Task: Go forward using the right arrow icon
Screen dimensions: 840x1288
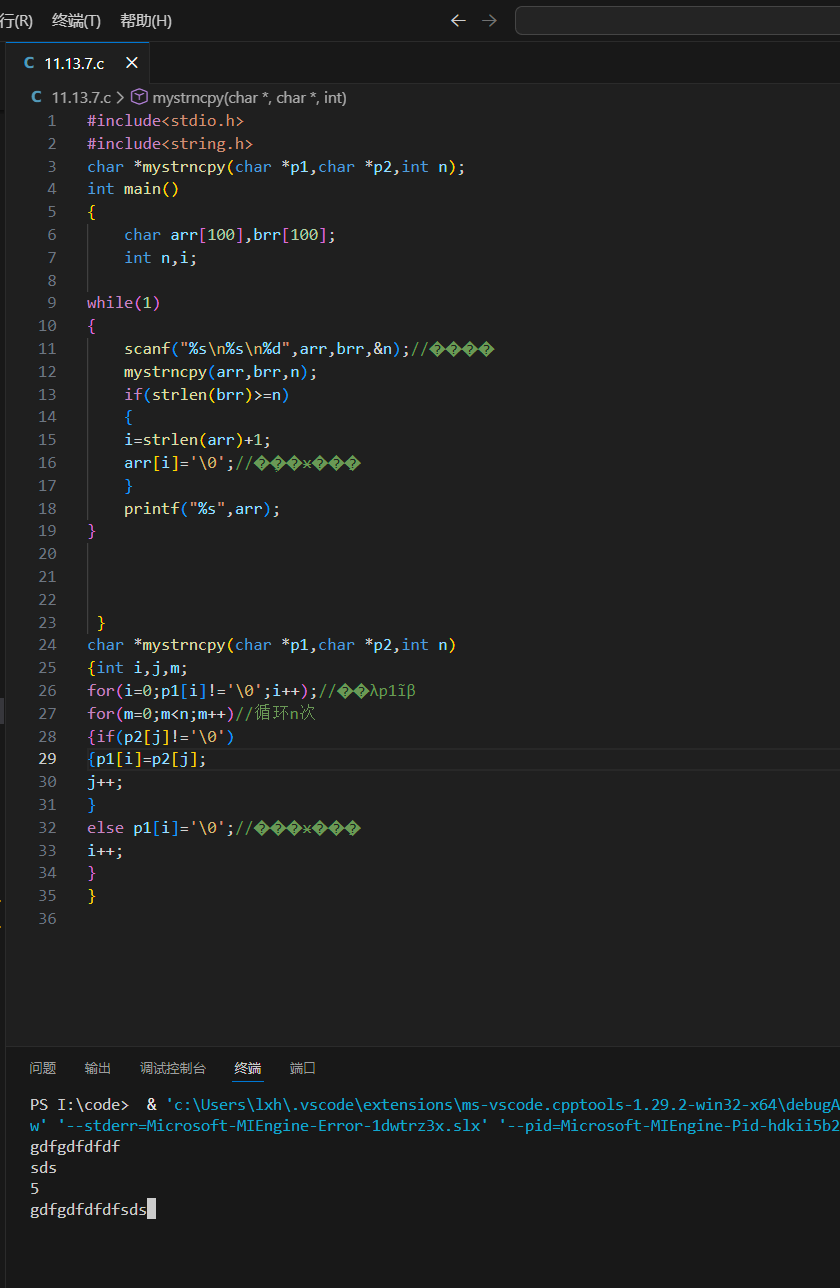Action: (x=489, y=20)
